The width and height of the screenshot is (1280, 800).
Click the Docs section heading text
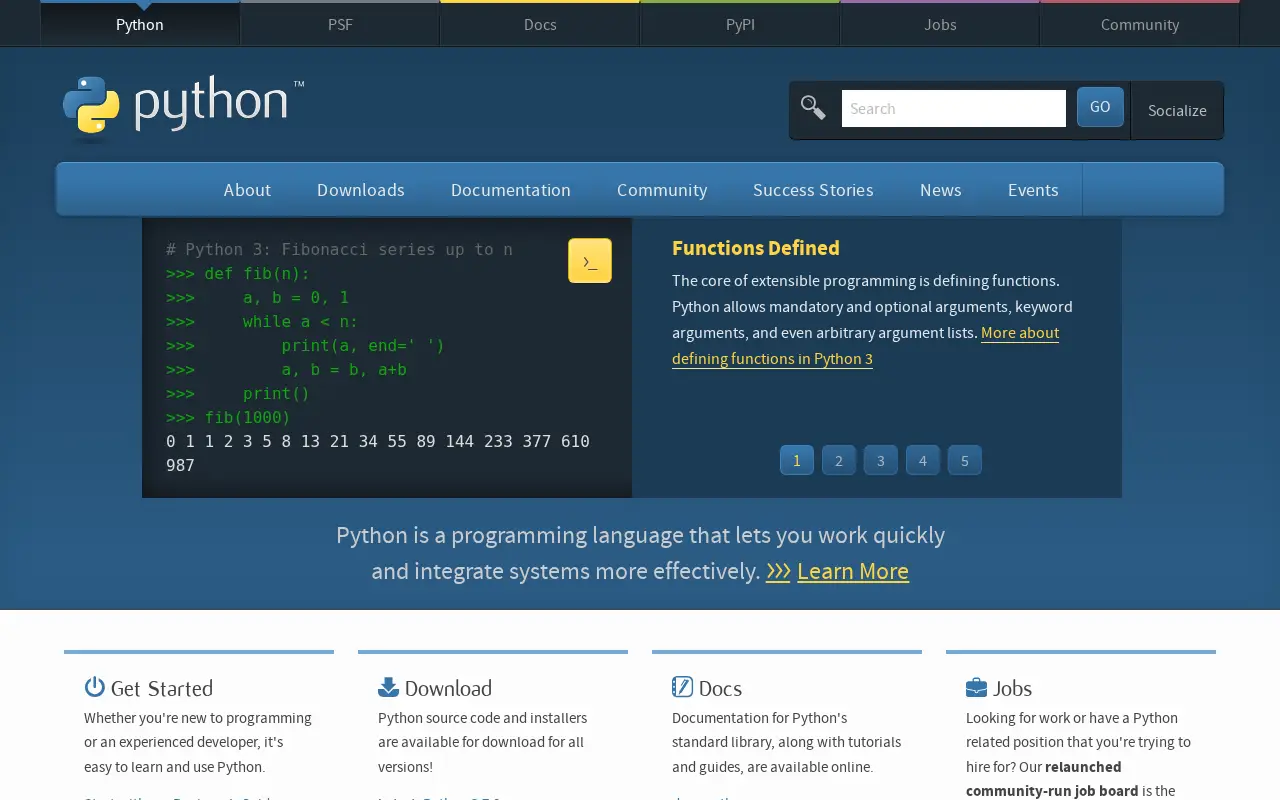(x=720, y=688)
